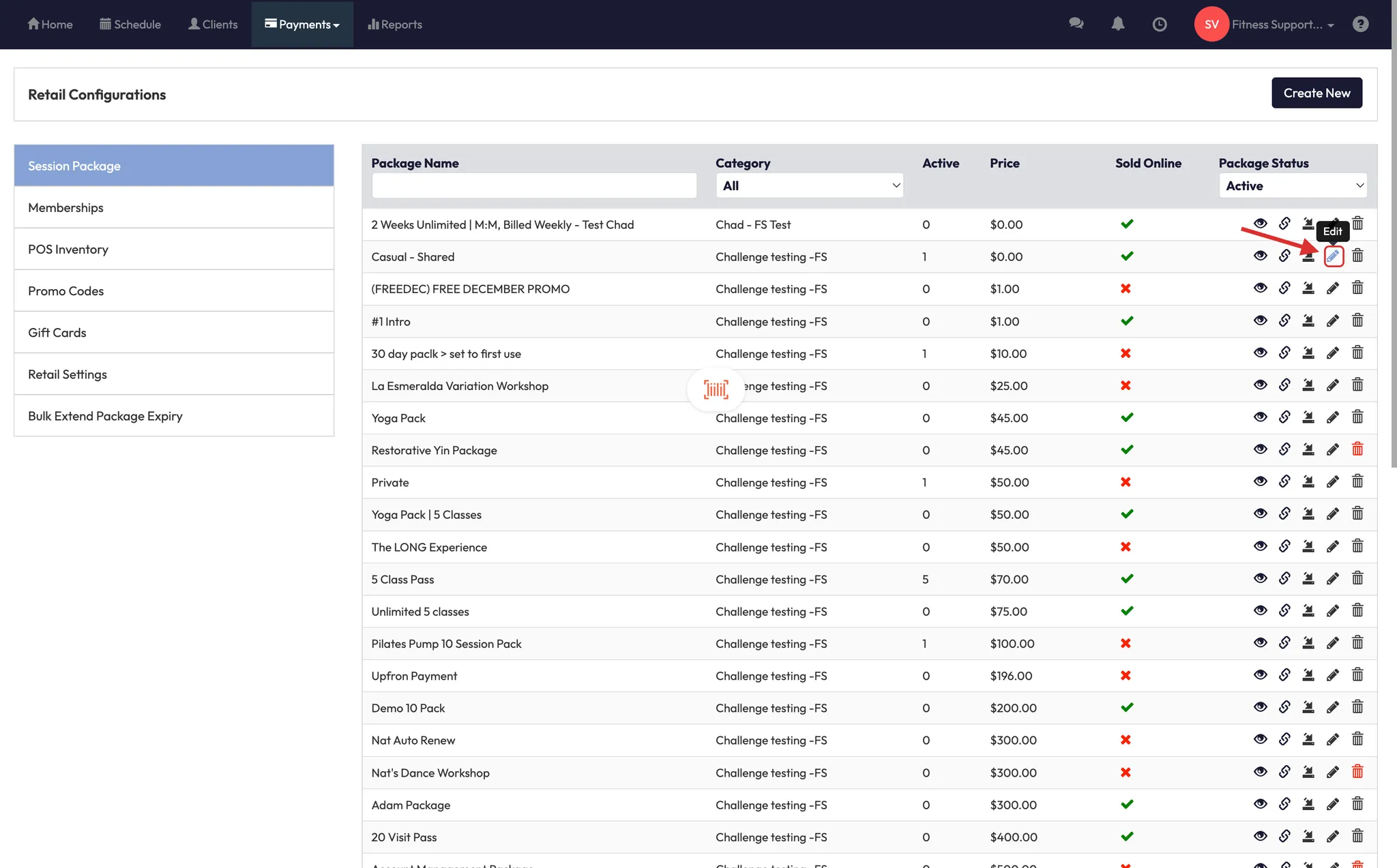Open the help question mark icon

point(1360,25)
